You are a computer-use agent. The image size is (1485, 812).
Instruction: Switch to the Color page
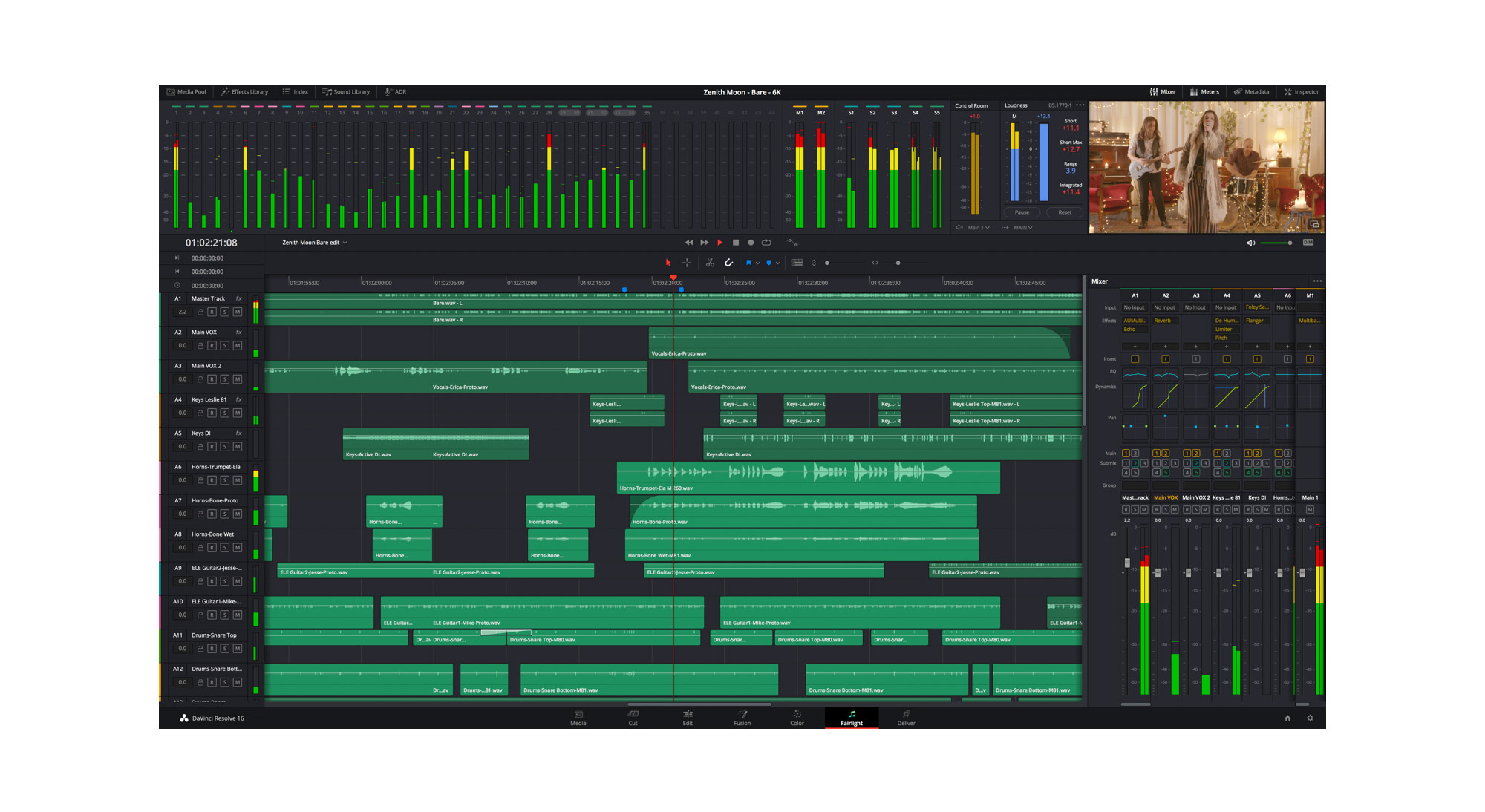(797, 717)
